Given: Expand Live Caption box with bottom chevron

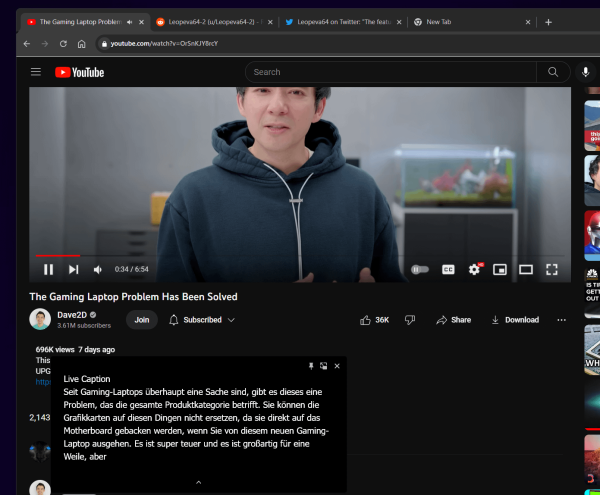Looking at the screenshot, I should tap(198, 482).
